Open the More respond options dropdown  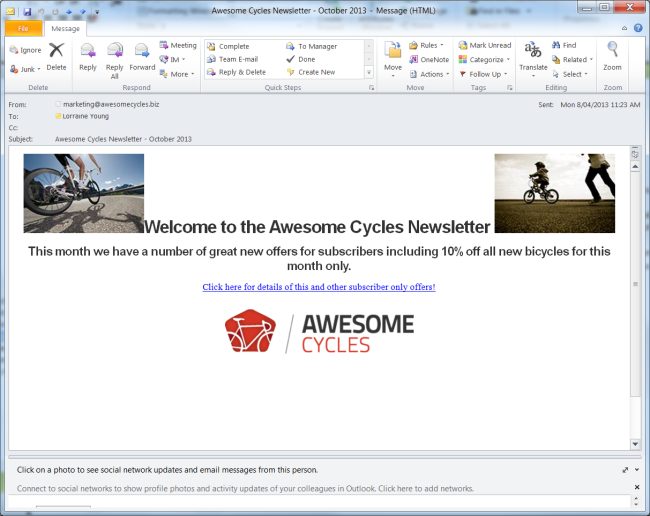[177, 74]
